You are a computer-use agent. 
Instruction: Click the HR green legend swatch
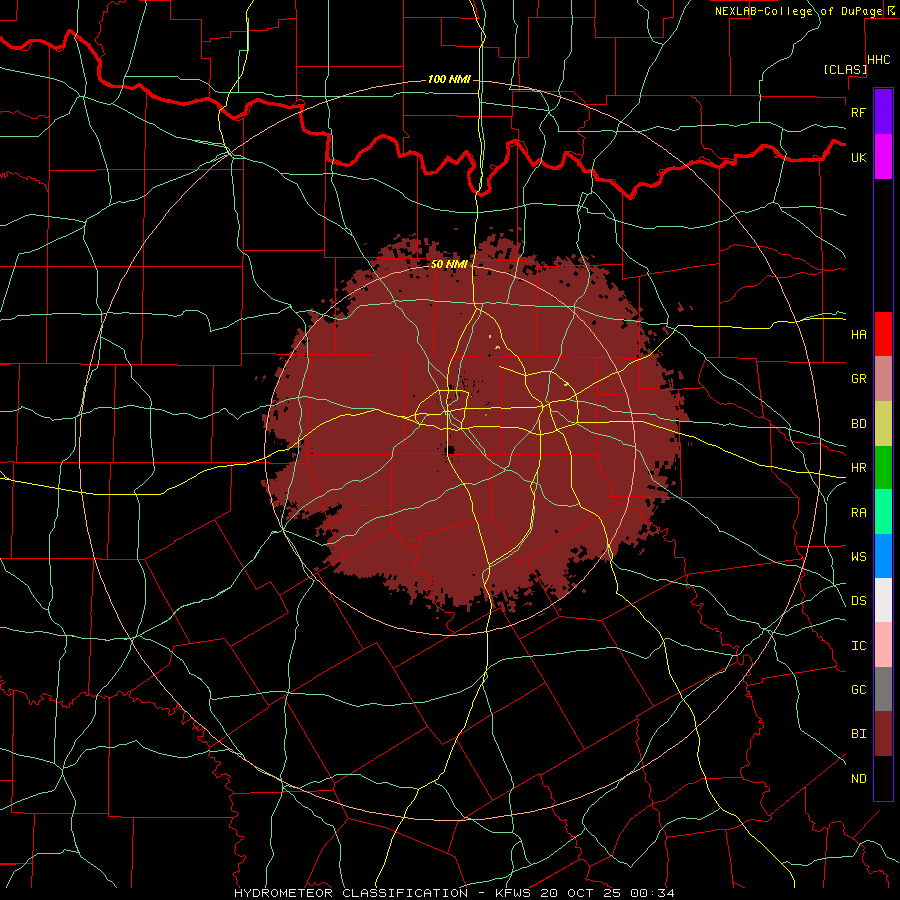coord(883,467)
